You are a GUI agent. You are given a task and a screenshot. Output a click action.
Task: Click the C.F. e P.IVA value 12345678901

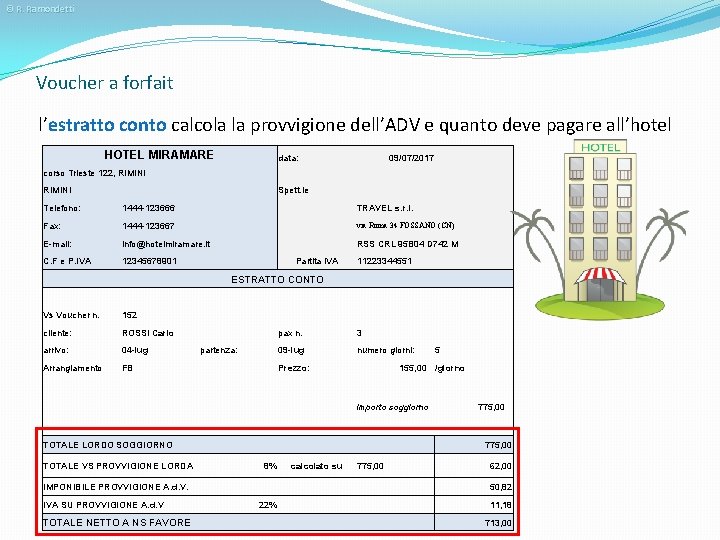pyautogui.click(x=150, y=261)
